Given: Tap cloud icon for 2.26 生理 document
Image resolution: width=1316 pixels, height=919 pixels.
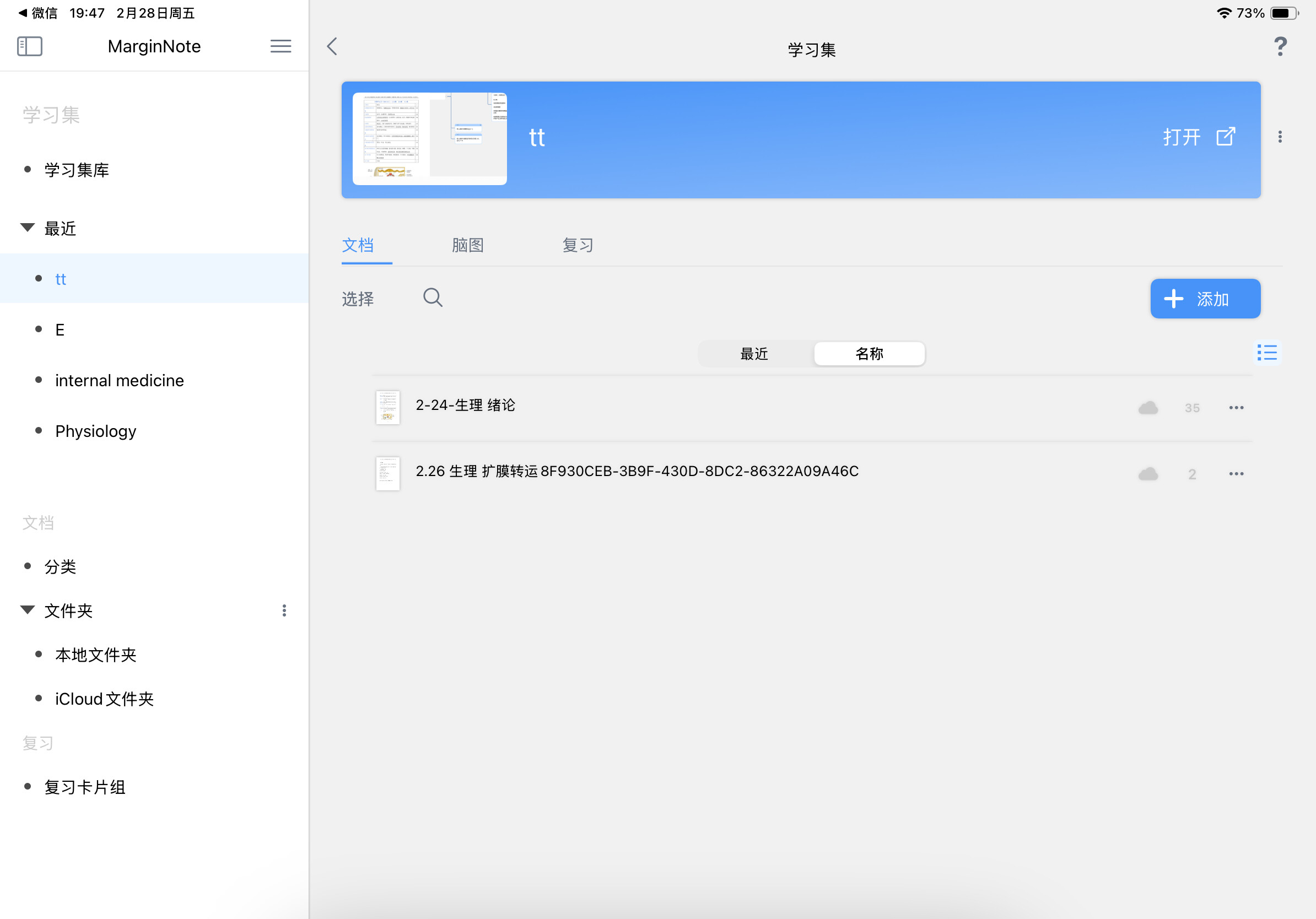Looking at the screenshot, I should [1148, 474].
